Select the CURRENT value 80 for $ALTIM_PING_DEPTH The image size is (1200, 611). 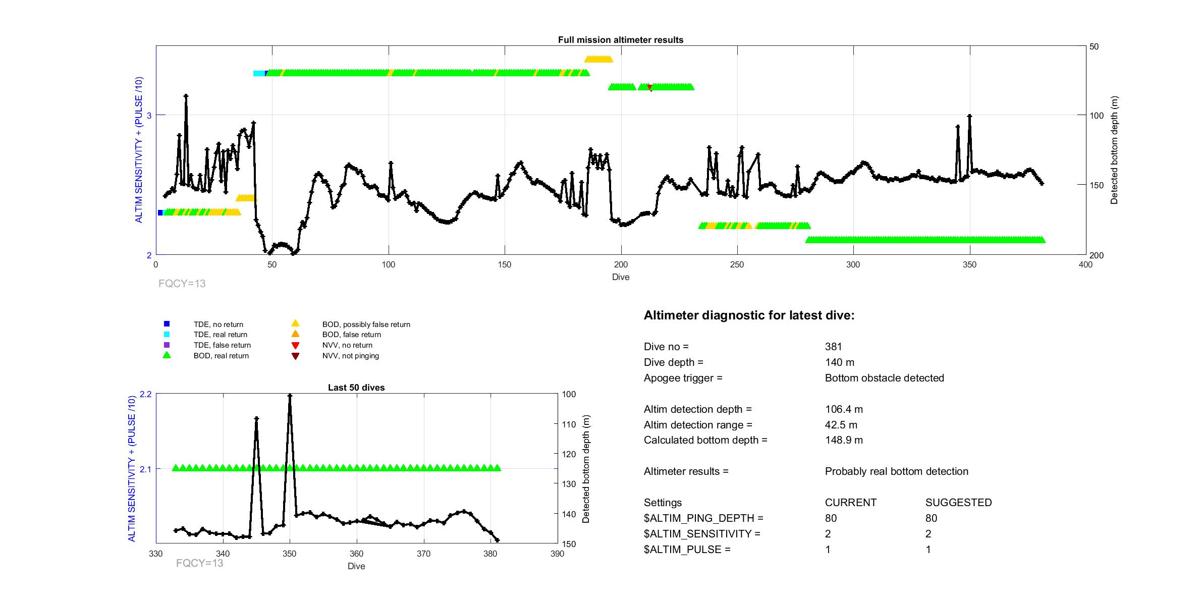(x=831, y=518)
